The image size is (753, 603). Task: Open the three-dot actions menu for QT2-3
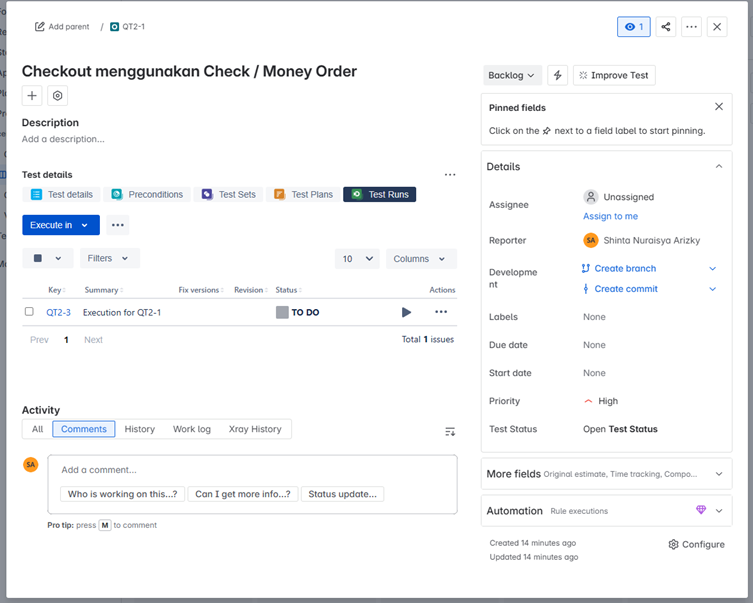[441, 312]
